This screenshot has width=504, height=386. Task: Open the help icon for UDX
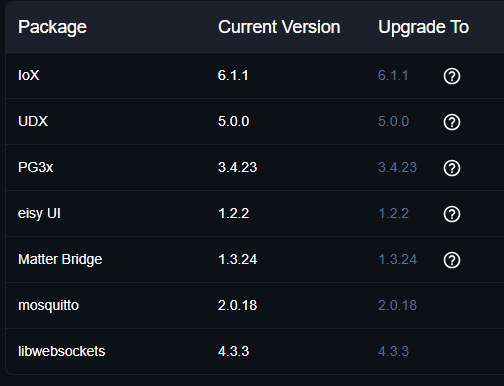[452, 122]
